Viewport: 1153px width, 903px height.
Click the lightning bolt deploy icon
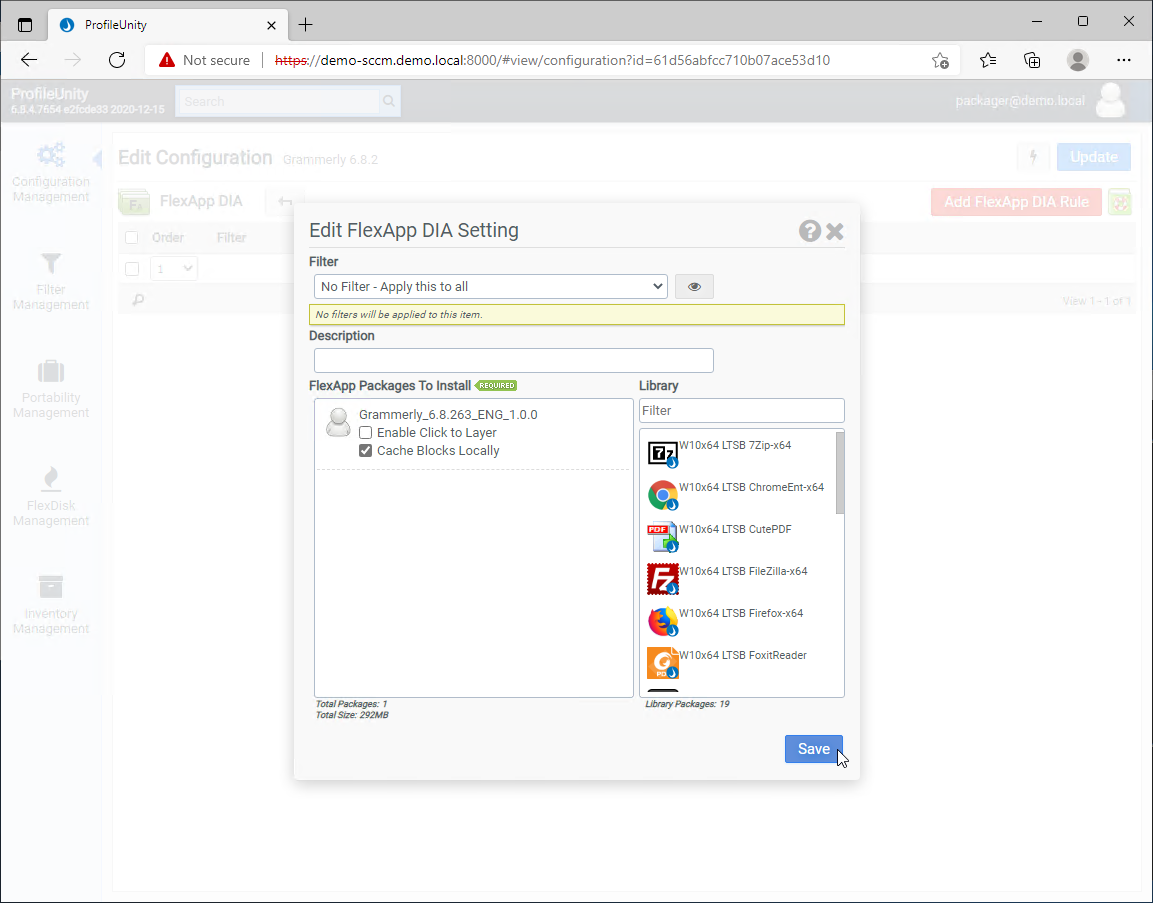(1033, 157)
